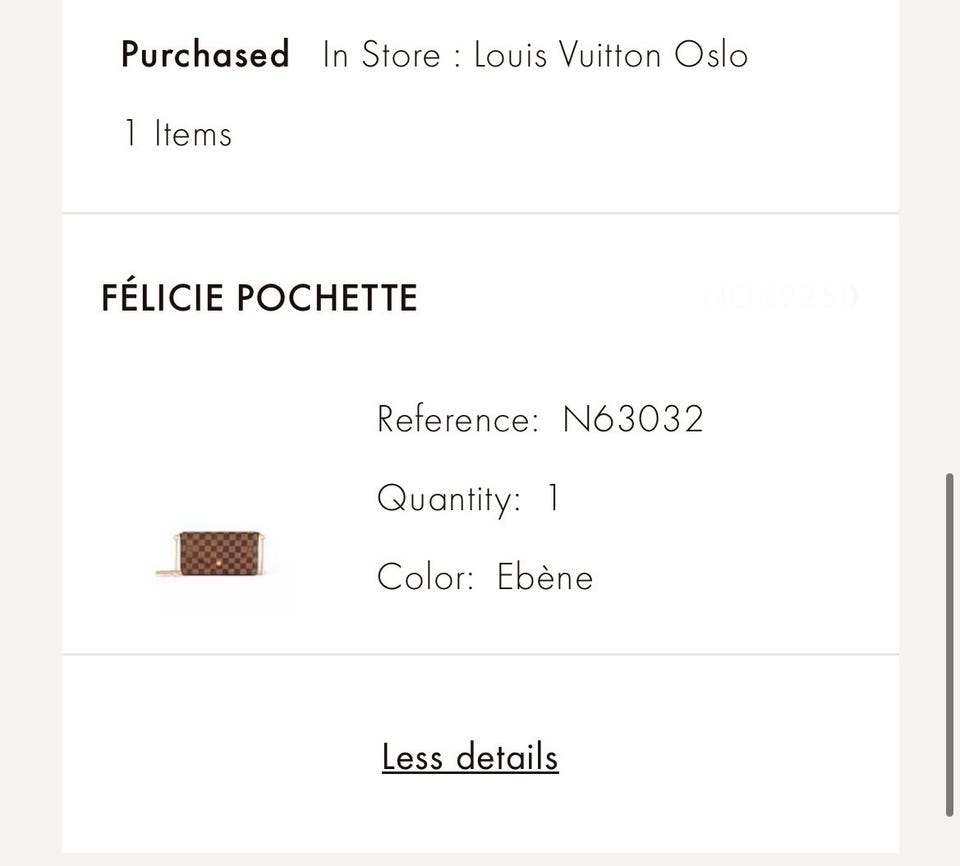Click the gold chain on bag image
960x866 pixels.
pyautogui.click(x=166, y=571)
